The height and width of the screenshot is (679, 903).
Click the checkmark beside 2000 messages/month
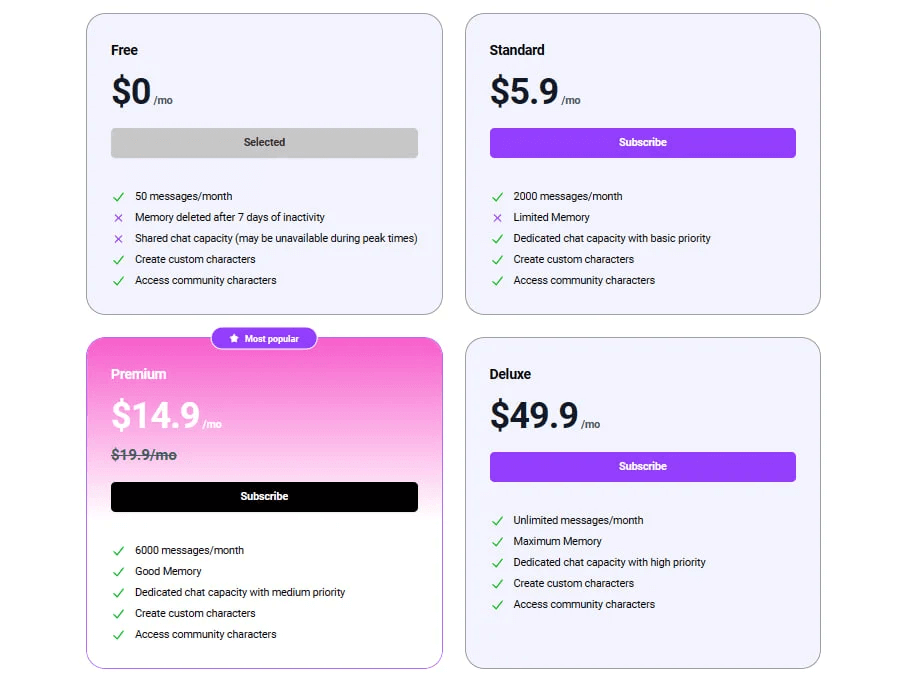pyautogui.click(x=498, y=196)
